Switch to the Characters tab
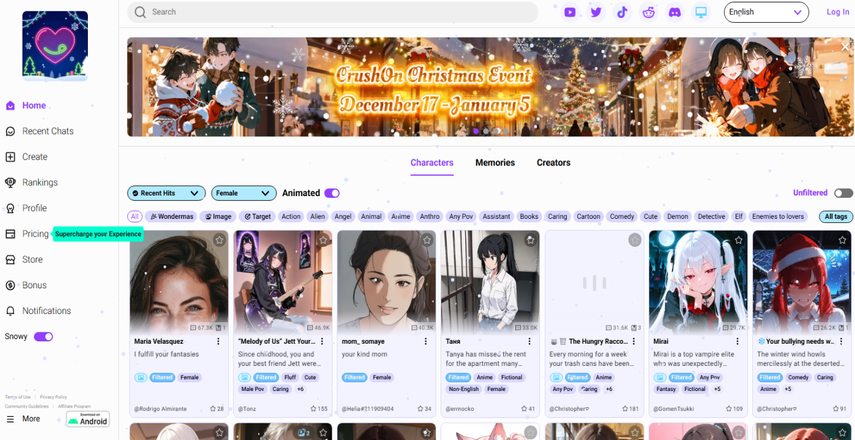Screen dimensions: 855x440 click(432, 162)
